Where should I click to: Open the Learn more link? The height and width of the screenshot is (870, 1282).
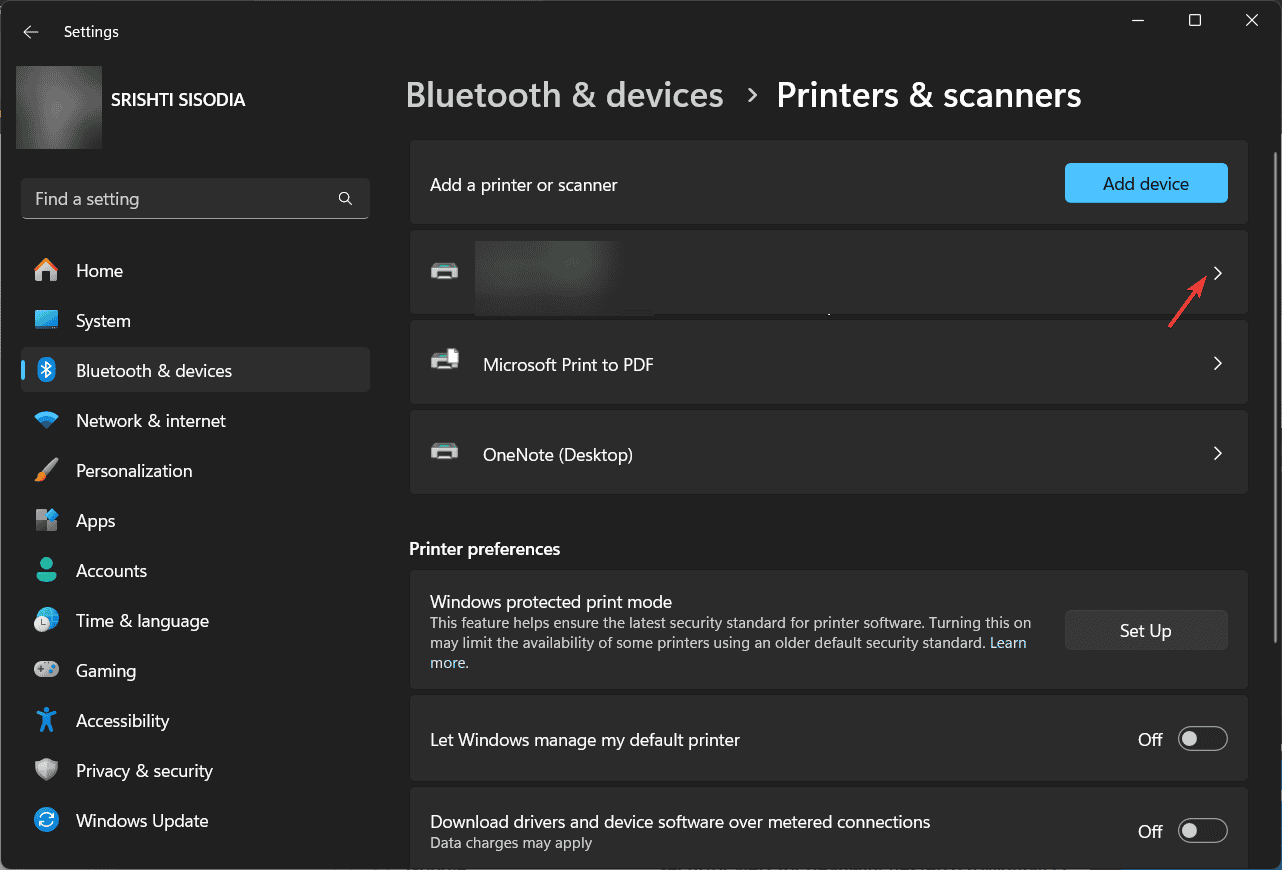(1008, 643)
